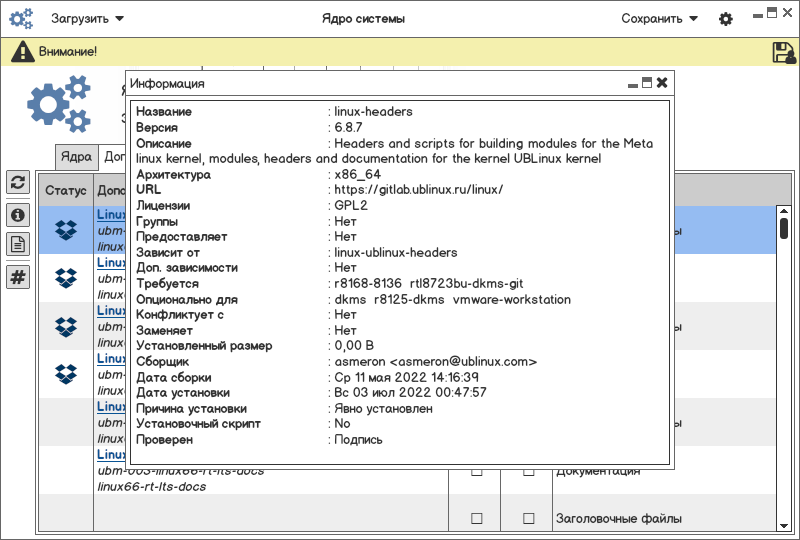Click the Статус column header
The height and width of the screenshot is (540, 800).
(66, 190)
